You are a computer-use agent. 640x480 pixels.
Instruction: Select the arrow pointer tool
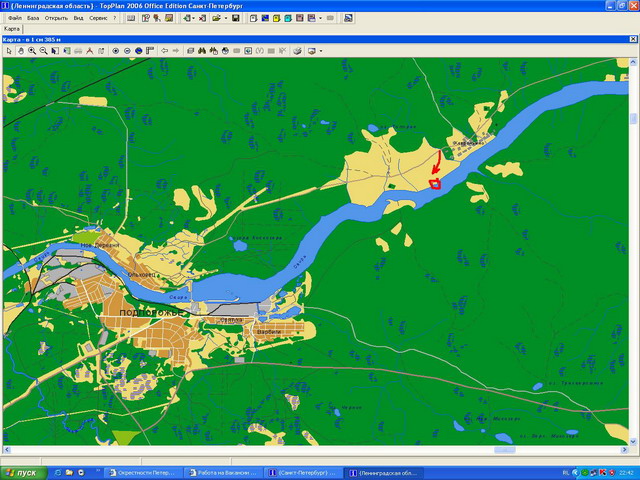(9, 50)
